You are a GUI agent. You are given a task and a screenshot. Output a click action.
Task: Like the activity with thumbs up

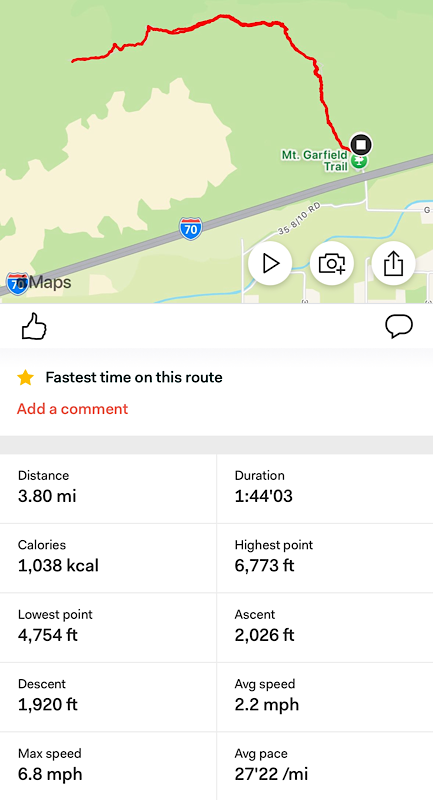[34, 326]
